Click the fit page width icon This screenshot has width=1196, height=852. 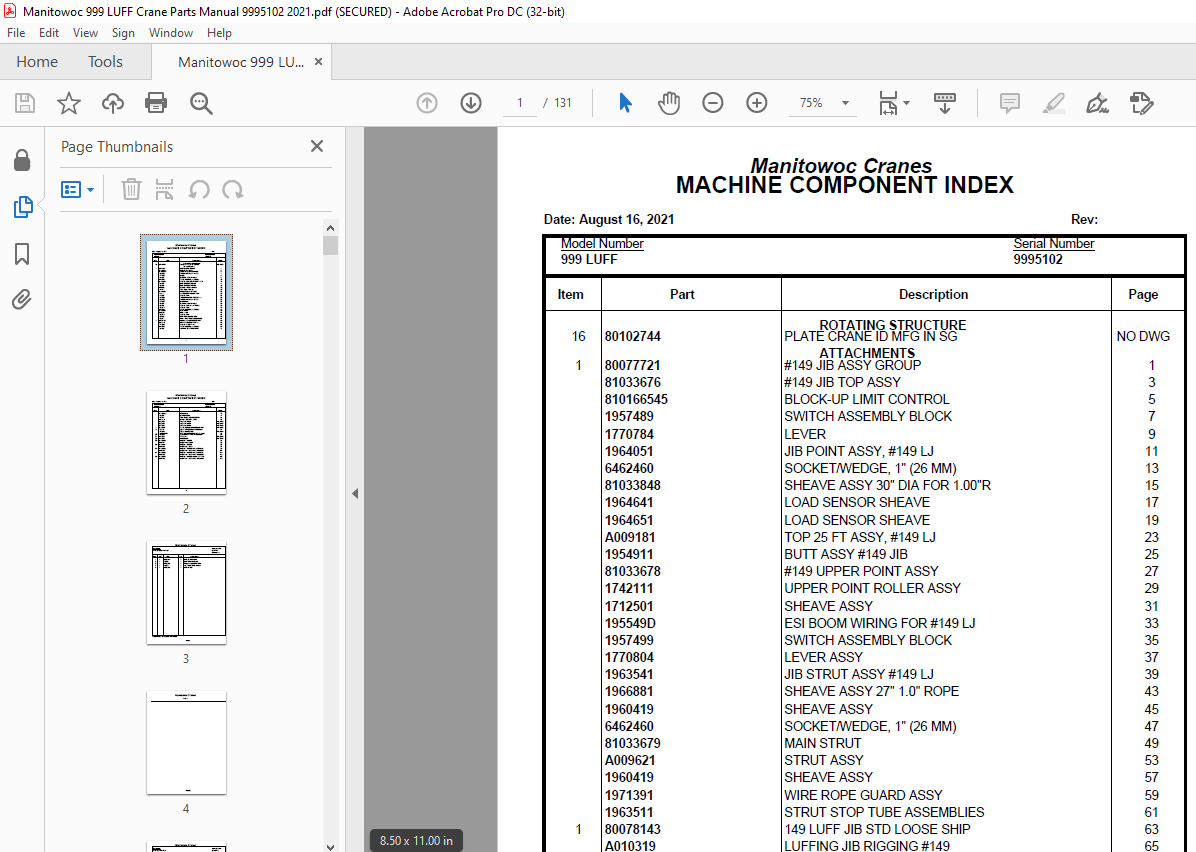click(888, 103)
